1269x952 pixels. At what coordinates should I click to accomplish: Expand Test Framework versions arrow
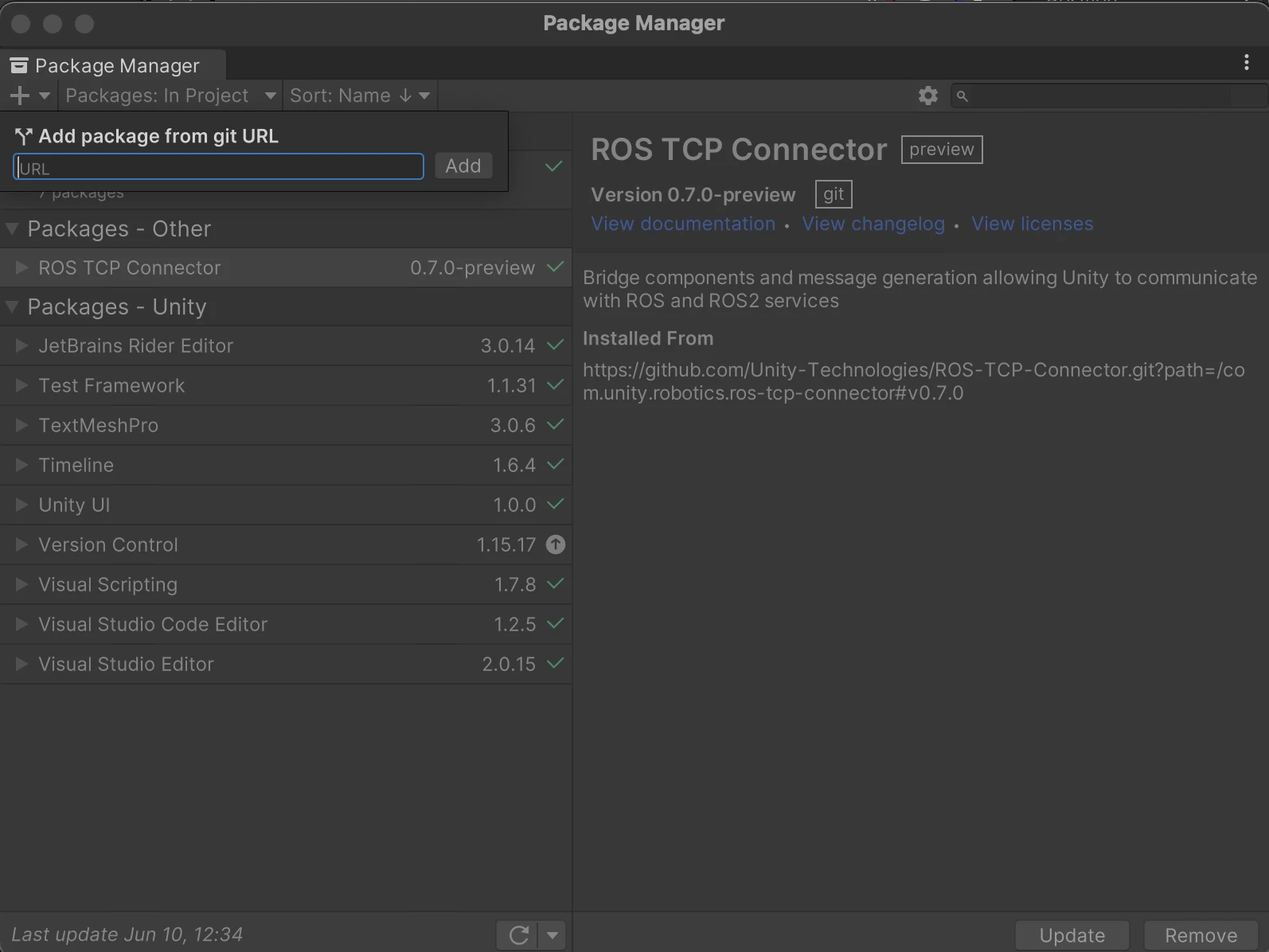21,385
